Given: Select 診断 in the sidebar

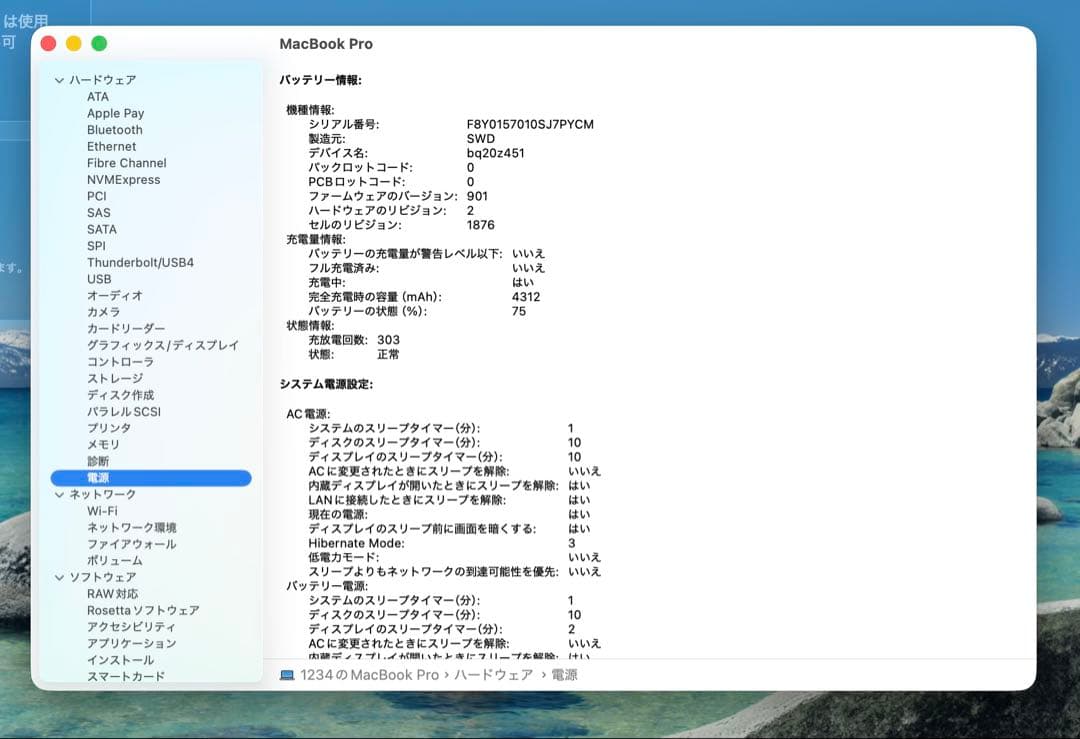Looking at the screenshot, I should 98,461.
